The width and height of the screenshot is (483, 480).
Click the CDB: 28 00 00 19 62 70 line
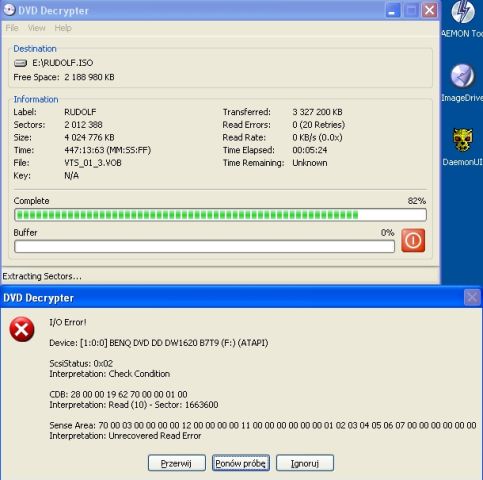tap(118, 394)
